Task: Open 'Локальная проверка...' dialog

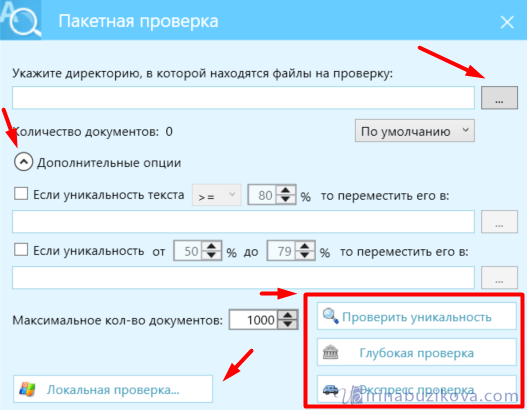Action: 113,389
